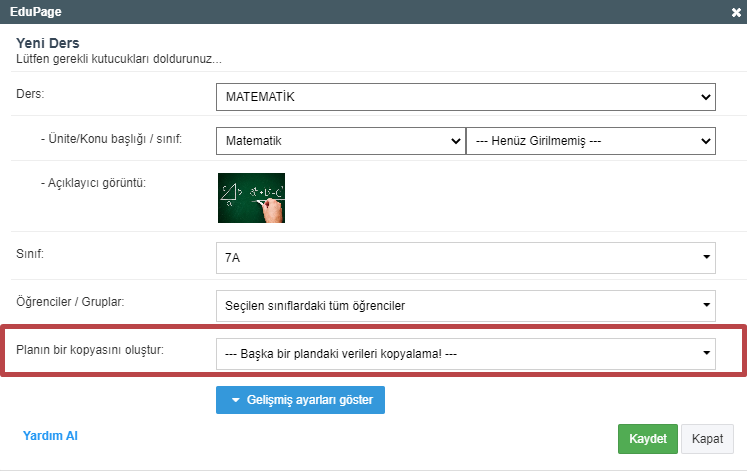Show advanced settings via "Gelişmiş ayarları göster"

tap(300, 400)
